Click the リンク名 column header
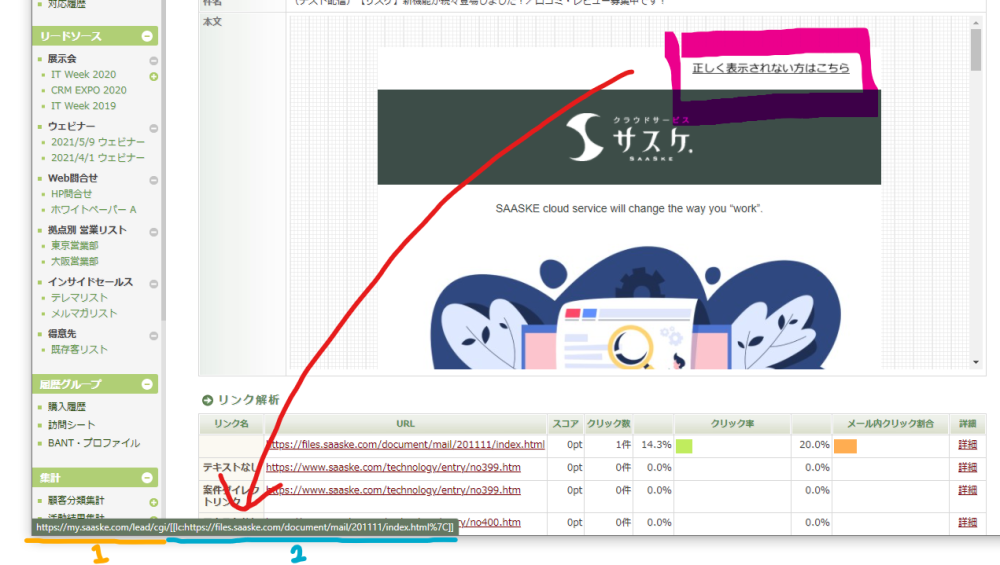This screenshot has height=565, width=1000. click(231, 423)
